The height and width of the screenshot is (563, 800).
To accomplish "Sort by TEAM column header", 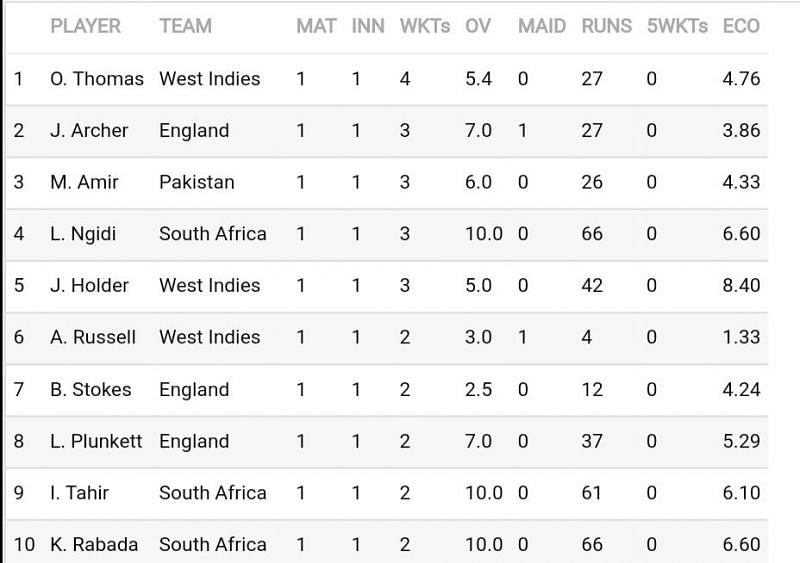I will [x=185, y=26].
